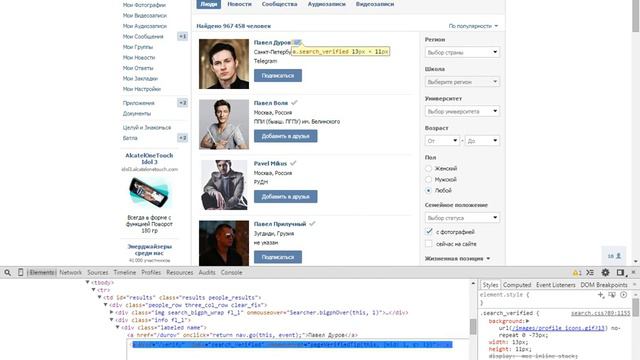This screenshot has height=360, width=640.
Task: Click Подписаться button for Павел Прилучный
Action: [x=278, y=257]
